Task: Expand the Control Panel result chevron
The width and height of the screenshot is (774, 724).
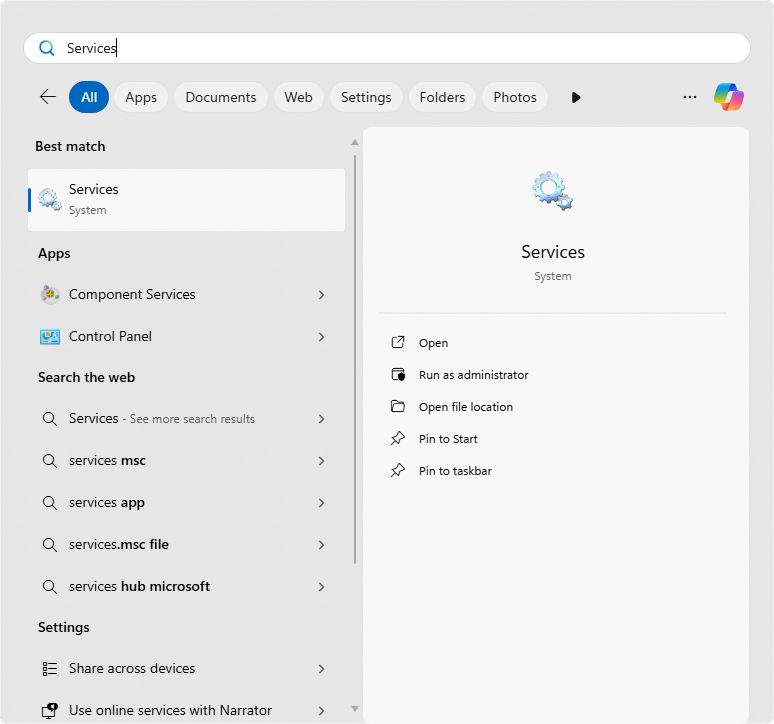Action: click(x=321, y=337)
